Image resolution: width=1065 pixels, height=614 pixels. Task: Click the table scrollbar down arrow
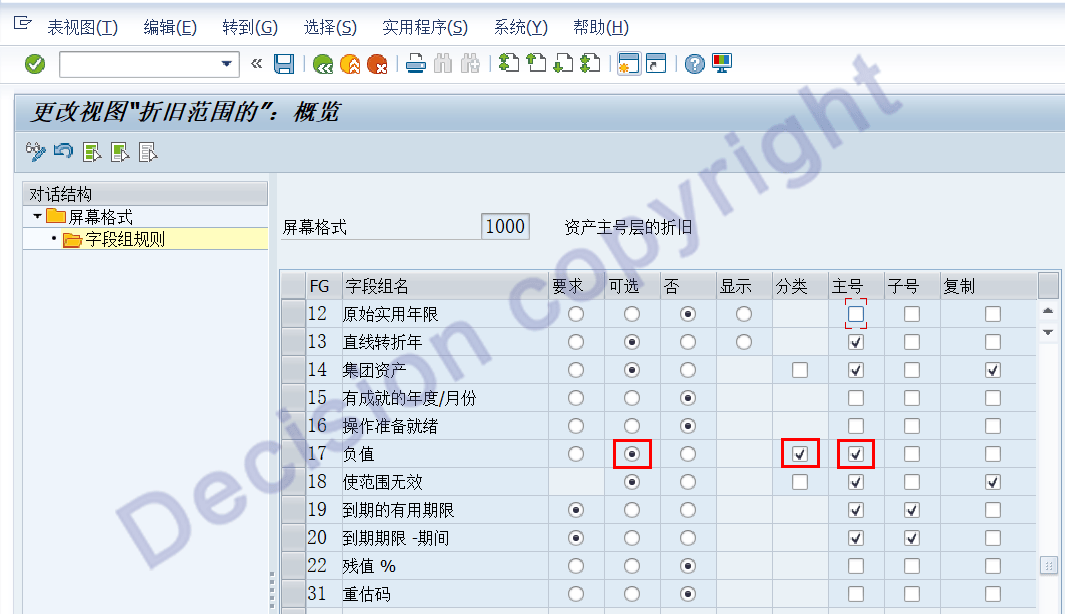1048,332
